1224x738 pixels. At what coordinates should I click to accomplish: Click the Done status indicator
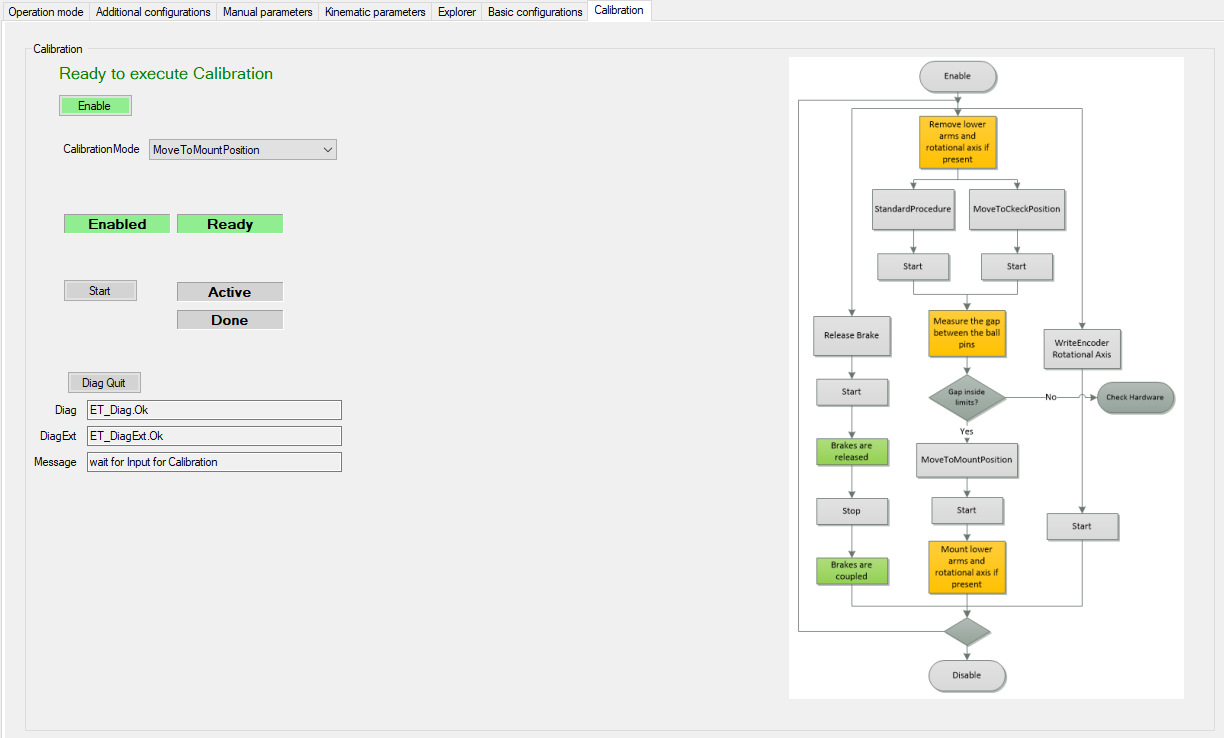[230, 320]
